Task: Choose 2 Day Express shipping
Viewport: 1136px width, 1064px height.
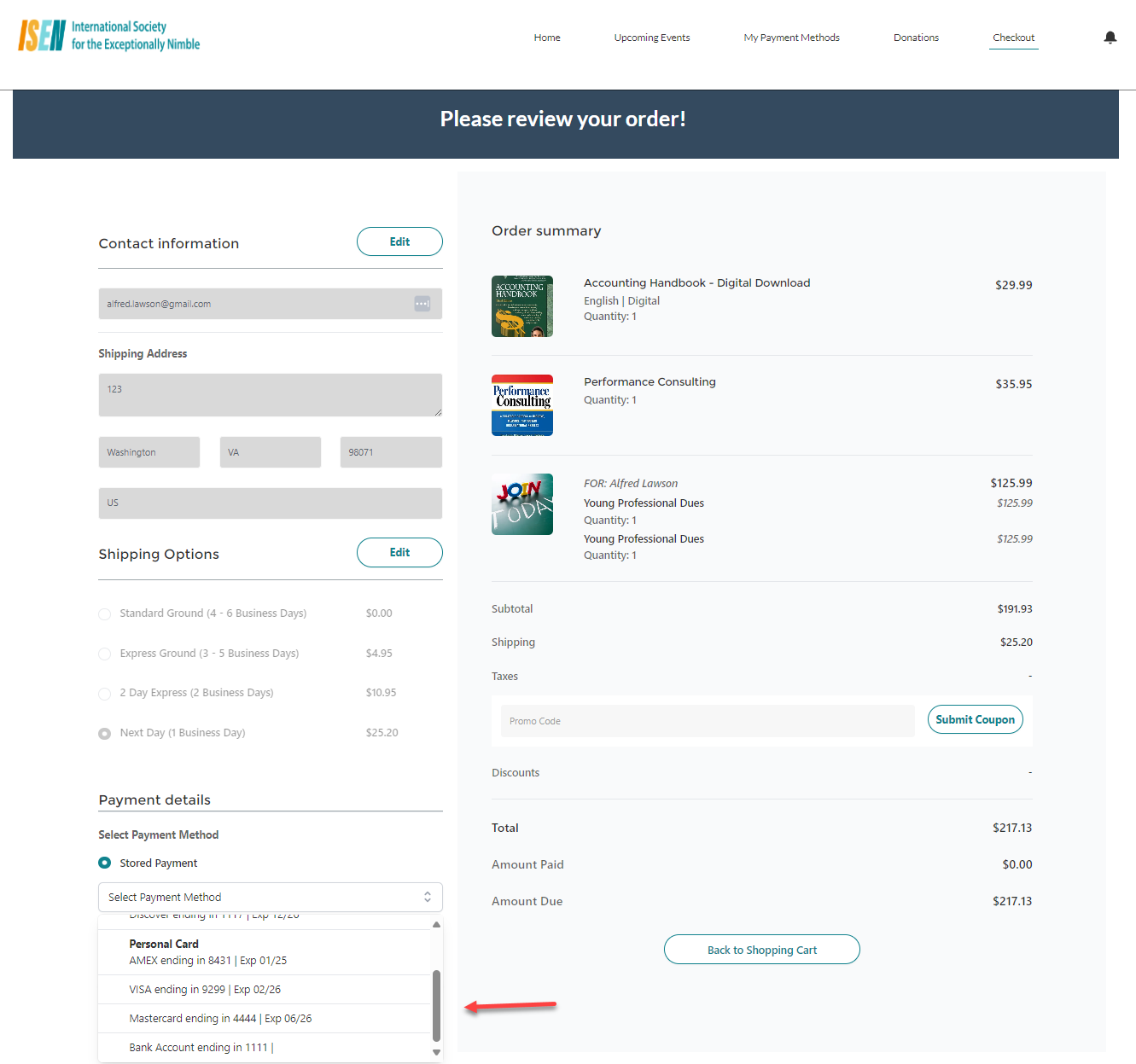Action: point(105,694)
